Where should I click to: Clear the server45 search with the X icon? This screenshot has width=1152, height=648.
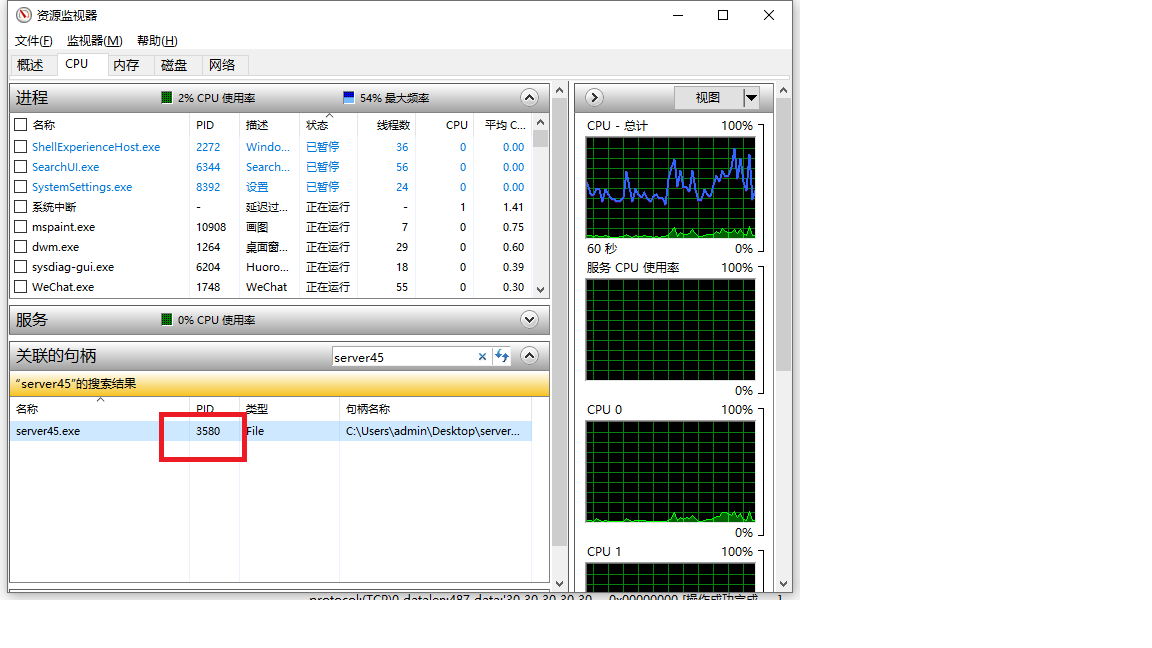tap(483, 356)
